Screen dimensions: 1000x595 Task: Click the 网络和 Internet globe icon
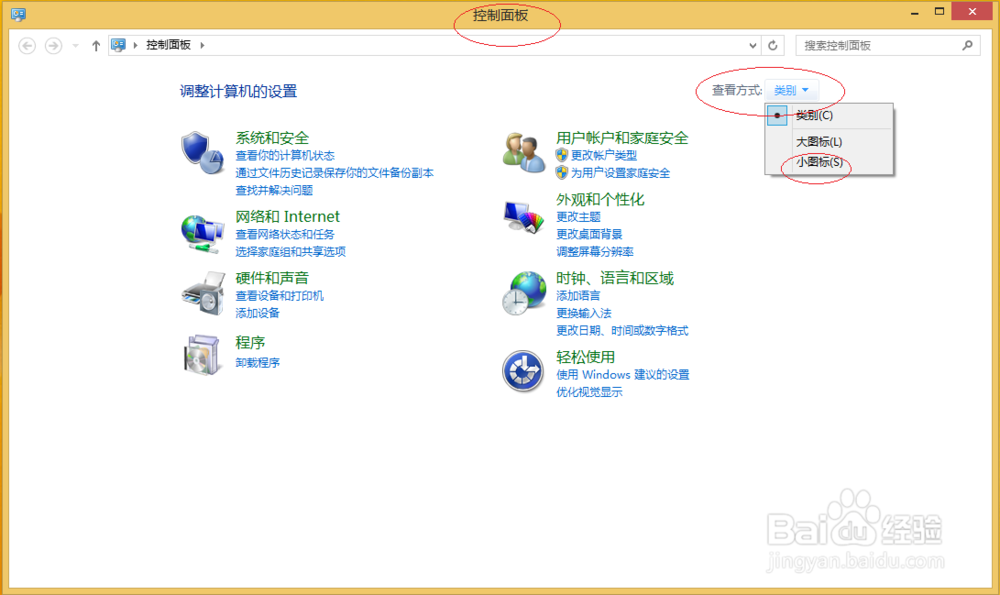click(x=203, y=230)
